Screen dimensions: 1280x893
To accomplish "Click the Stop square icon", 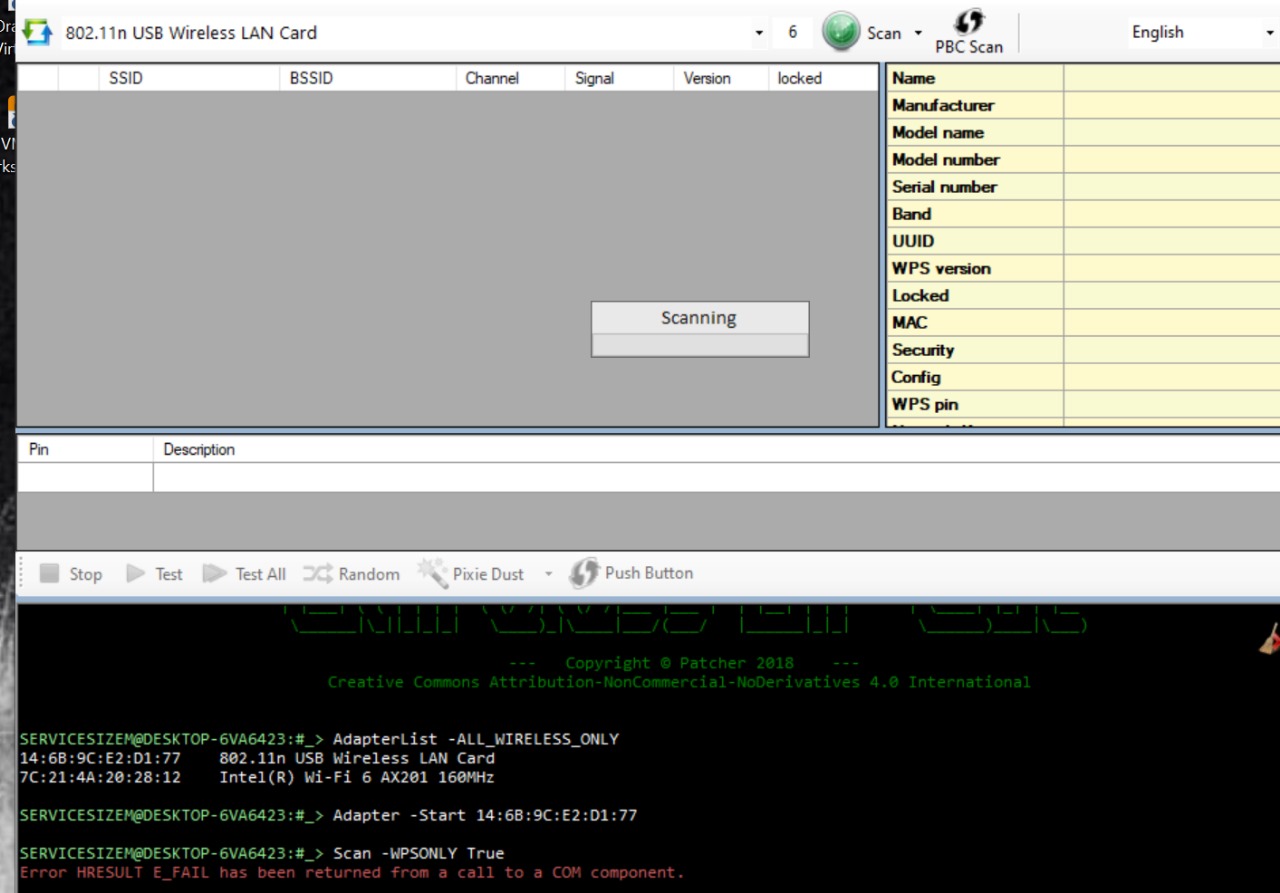I will tap(49, 573).
